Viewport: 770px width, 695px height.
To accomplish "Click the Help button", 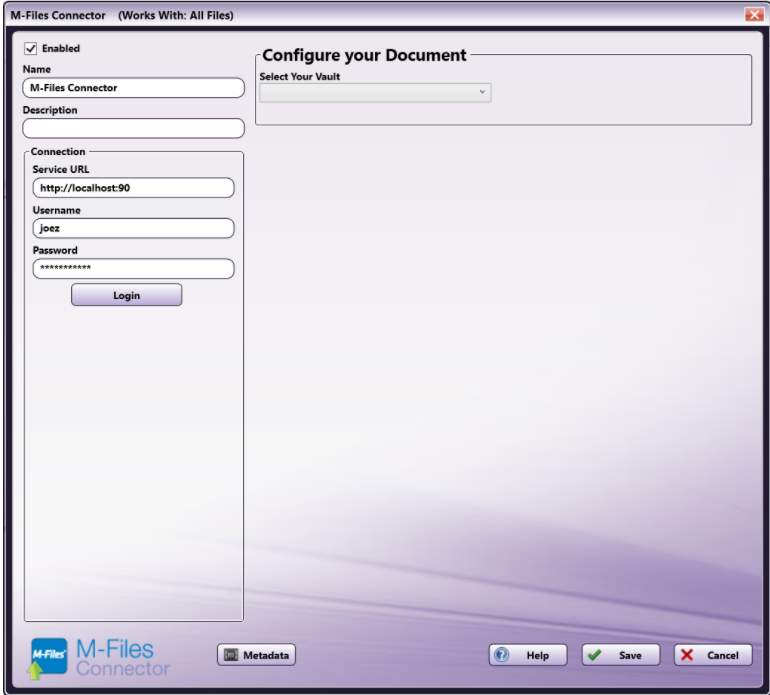I will coord(528,655).
